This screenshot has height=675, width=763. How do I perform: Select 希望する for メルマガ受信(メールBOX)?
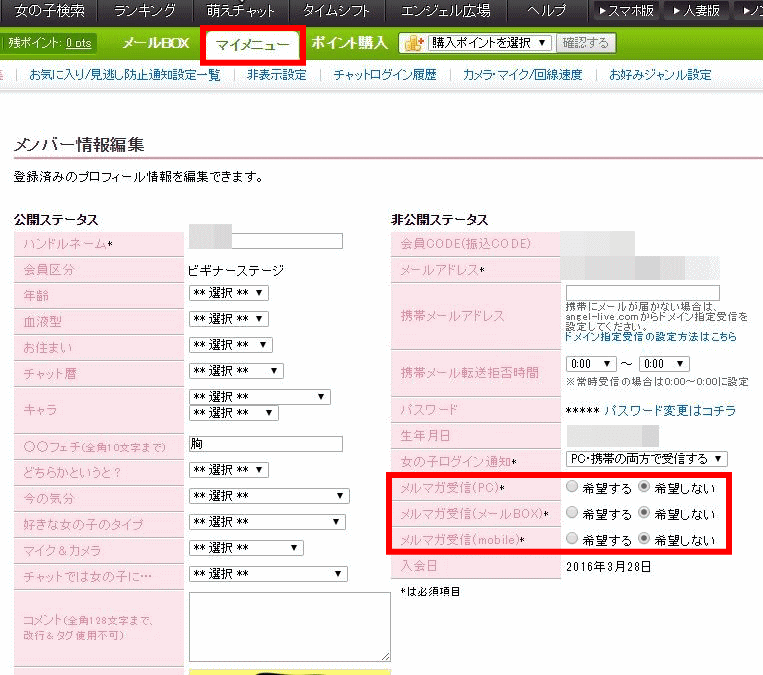coord(572,514)
